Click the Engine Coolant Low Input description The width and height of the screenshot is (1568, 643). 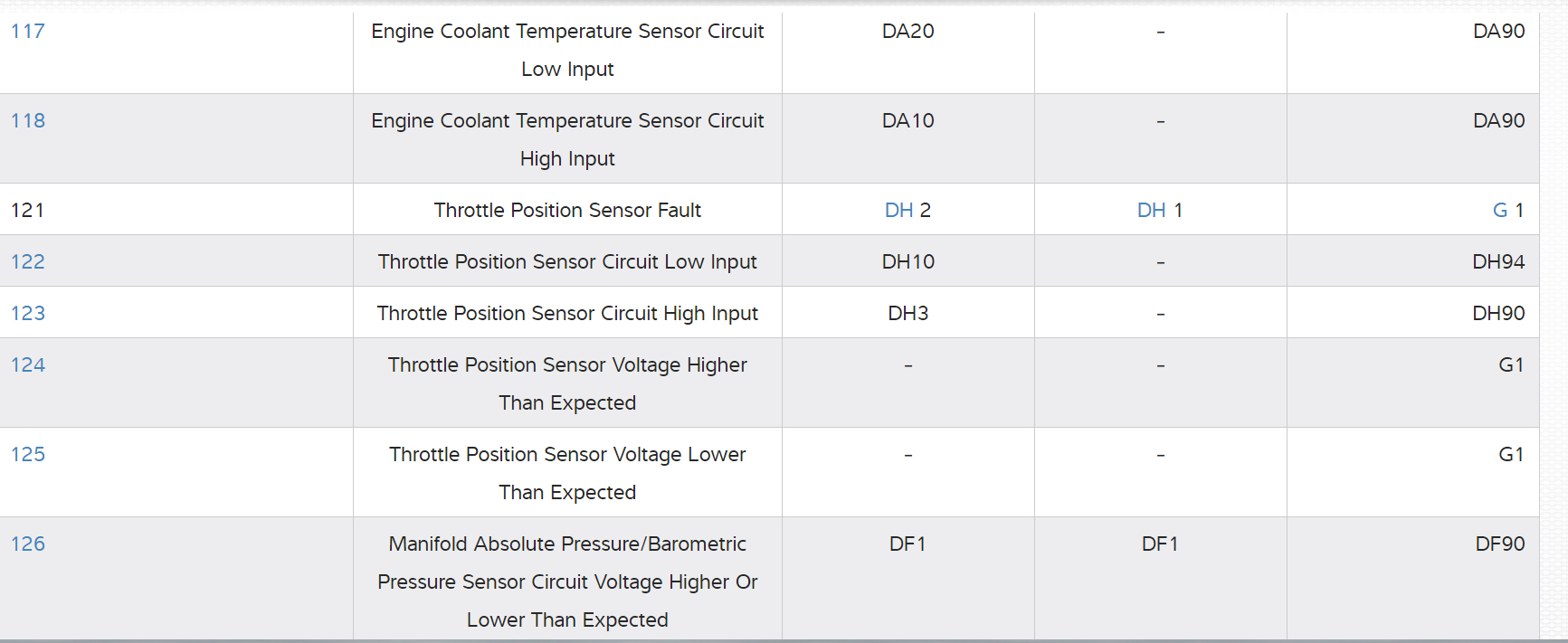click(567, 50)
